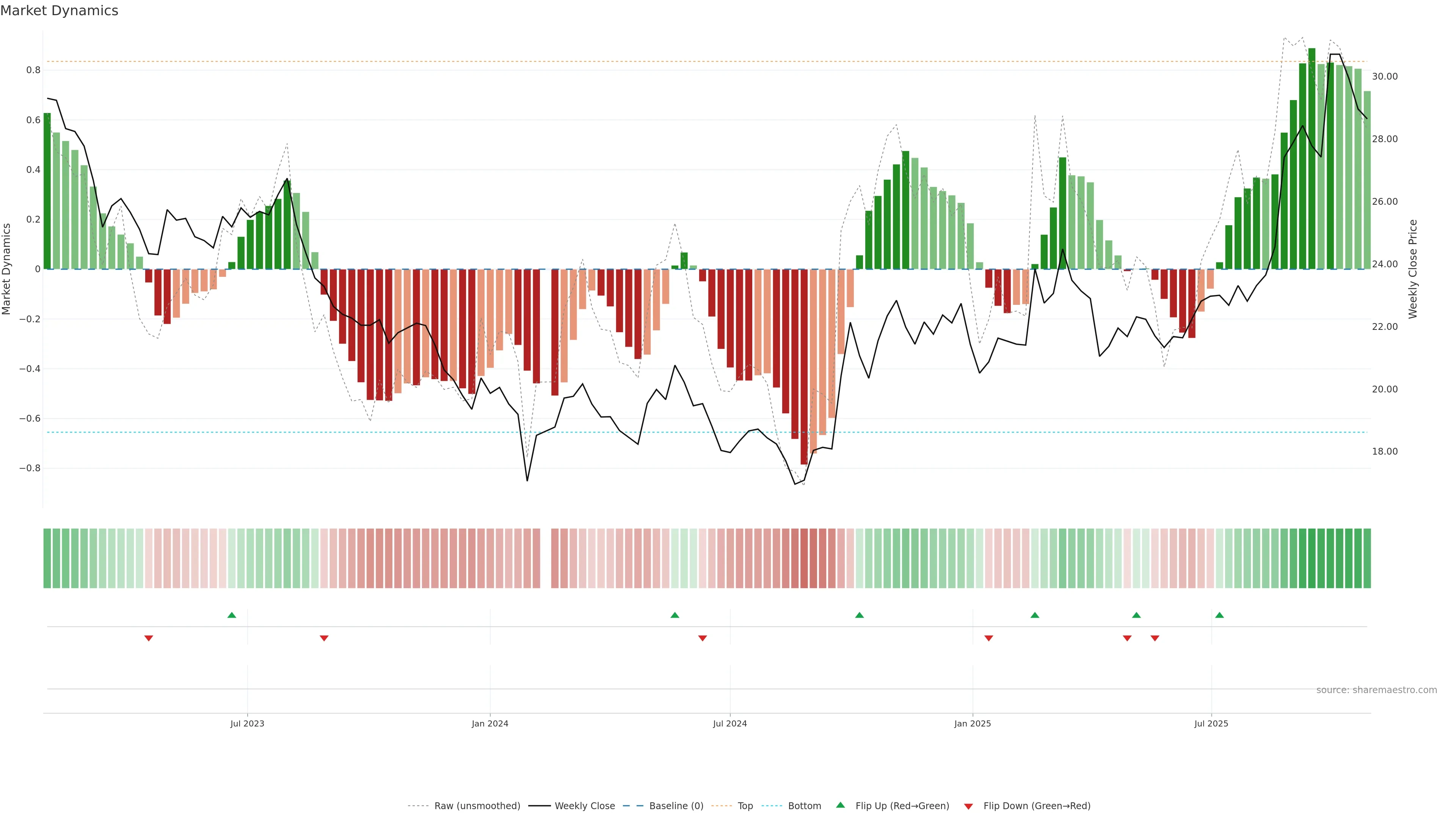
Task: Click the rightmost red flip-down triangle marker
Action: tap(1155, 638)
